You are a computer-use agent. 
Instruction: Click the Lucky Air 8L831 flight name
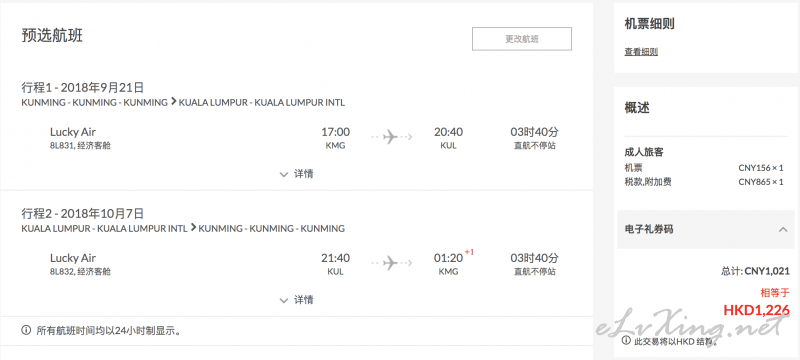click(x=73, y=132)
